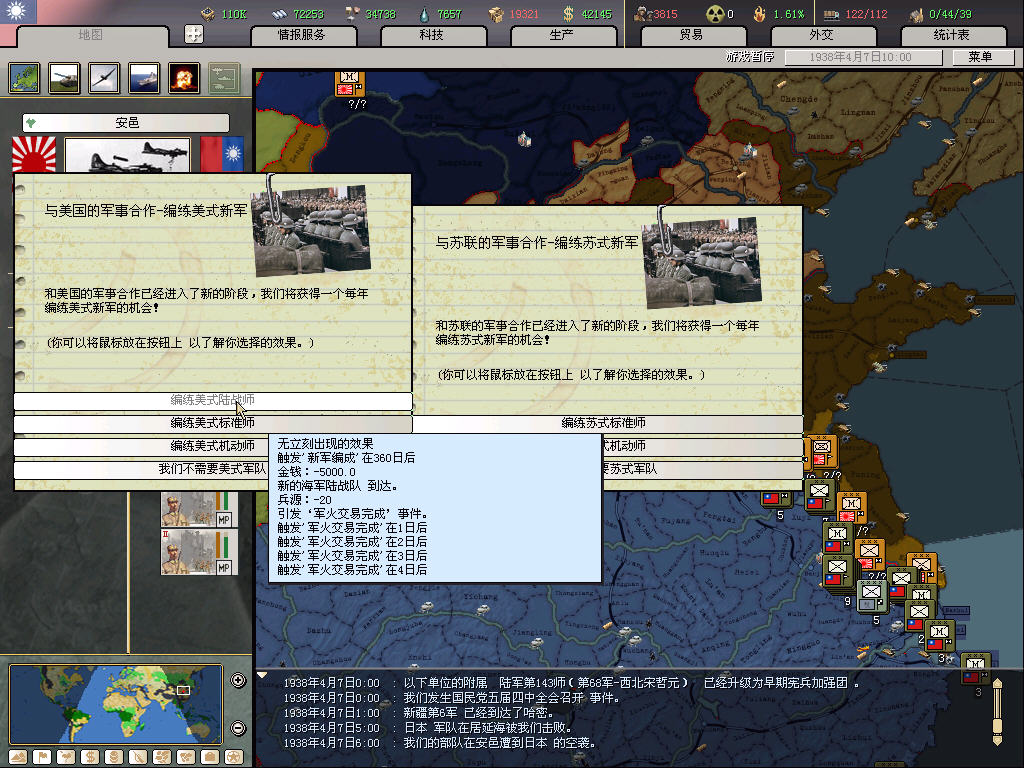
Task: Click the dissent flame icon showing 1.61%
Action: click(x=760, y=14)
